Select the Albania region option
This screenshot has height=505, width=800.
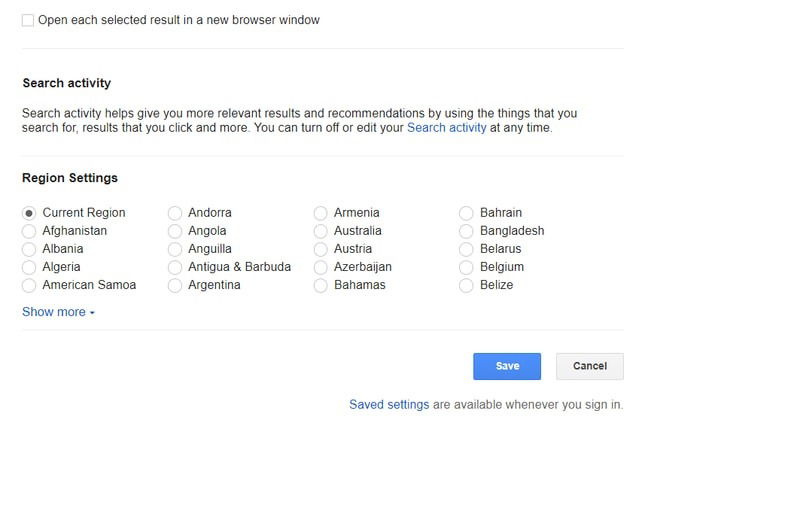coord(29,249)
